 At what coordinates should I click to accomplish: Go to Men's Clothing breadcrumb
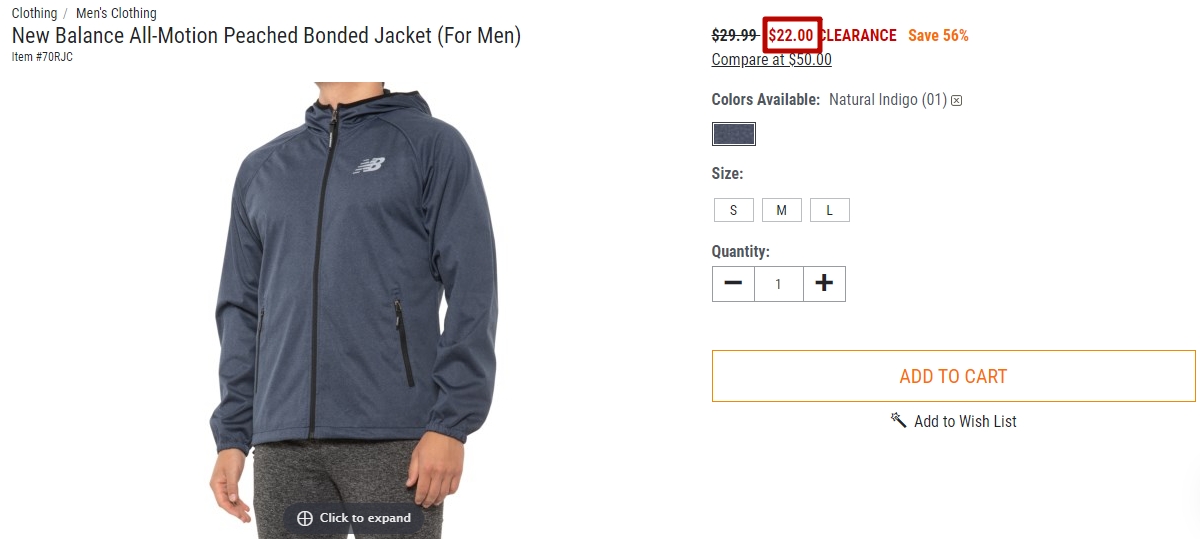point(116,13)
